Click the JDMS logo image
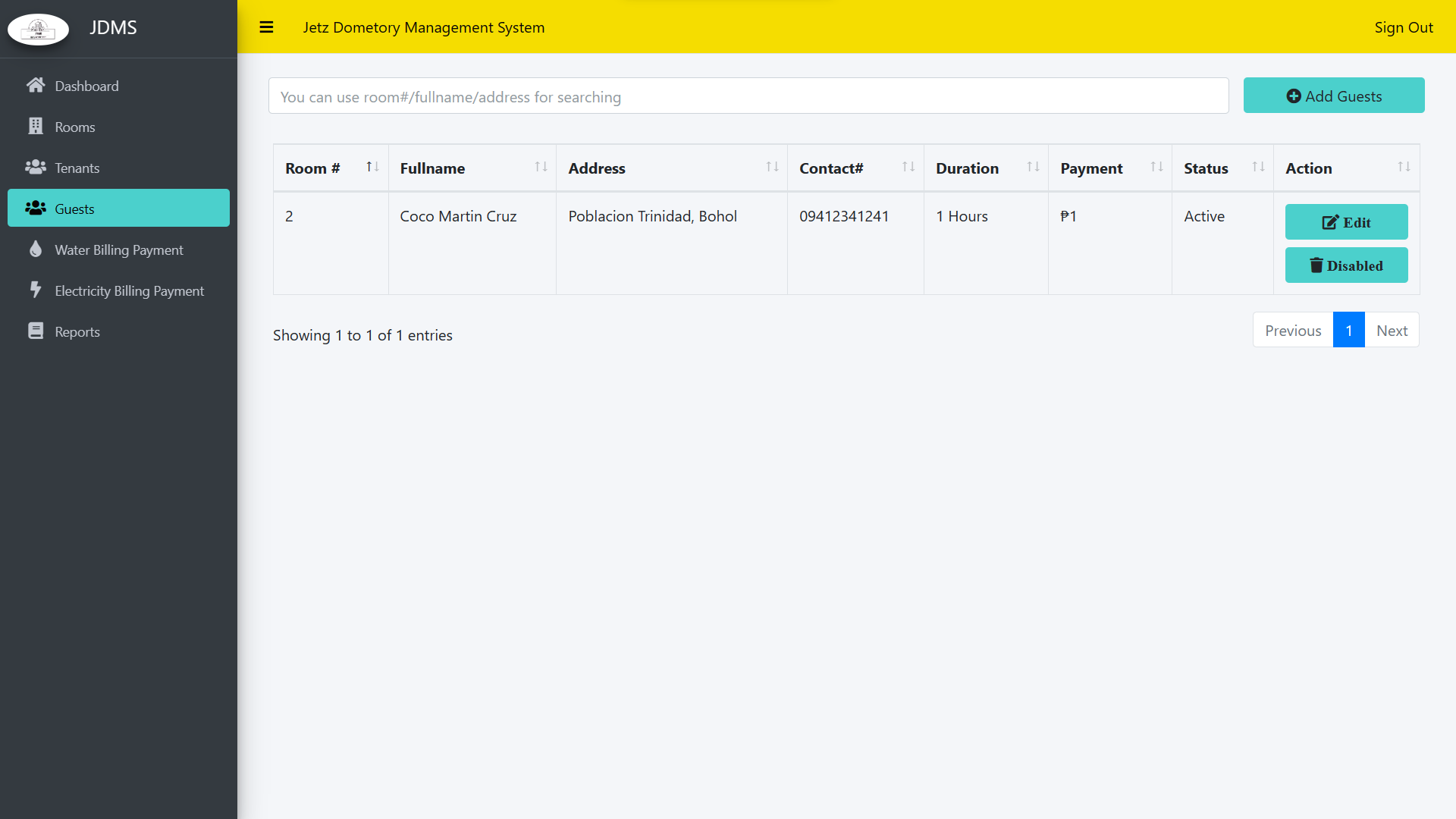Viewport: 1456px width, 819px height. pos(38,29)
